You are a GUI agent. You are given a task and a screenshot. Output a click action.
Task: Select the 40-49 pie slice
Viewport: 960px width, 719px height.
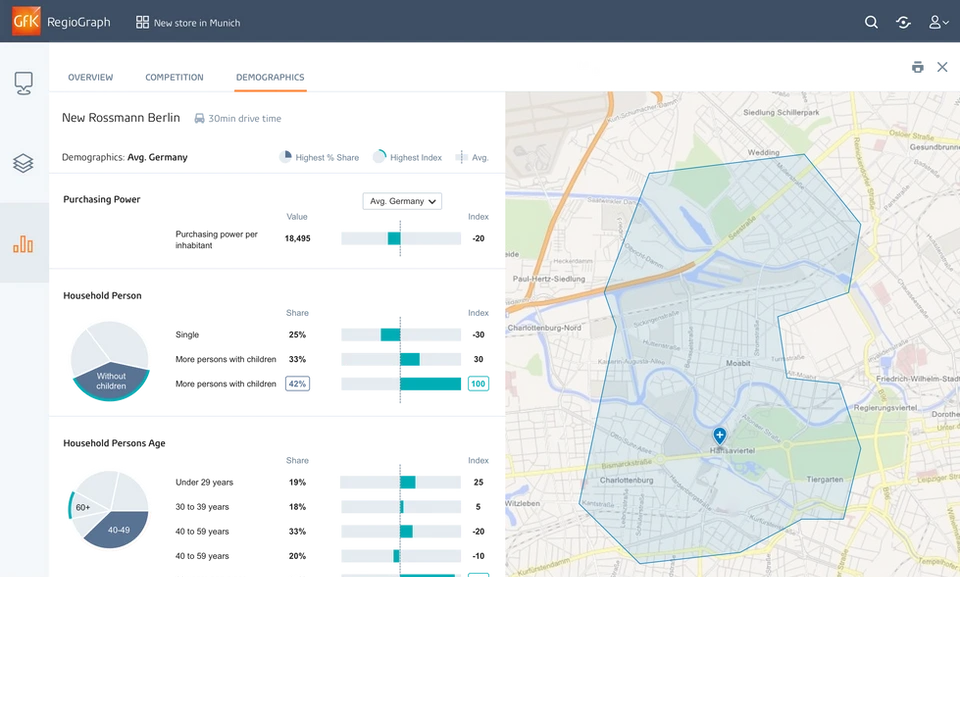coord(119,529)
